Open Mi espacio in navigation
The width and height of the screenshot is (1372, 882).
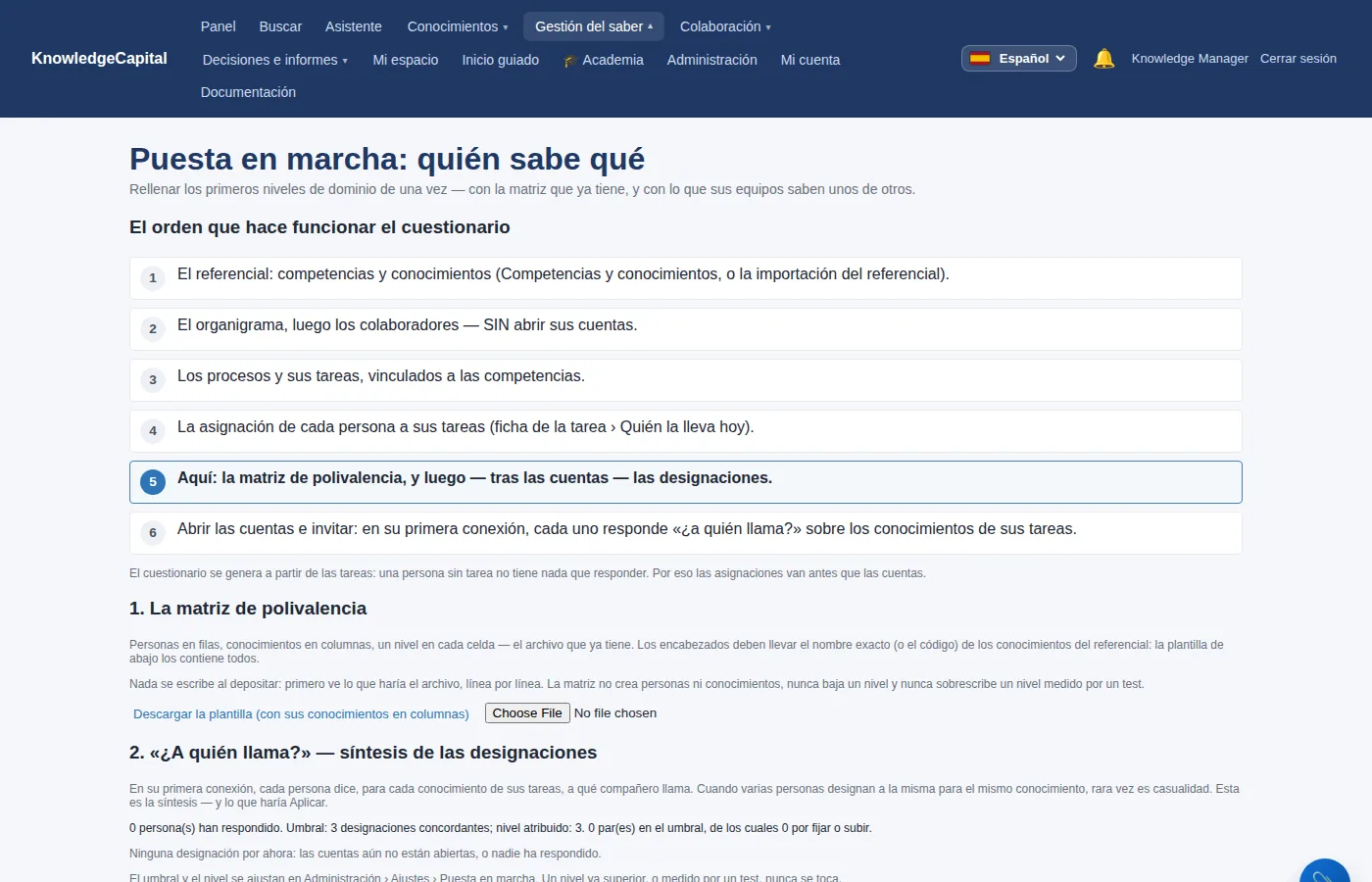click(406, 60)
